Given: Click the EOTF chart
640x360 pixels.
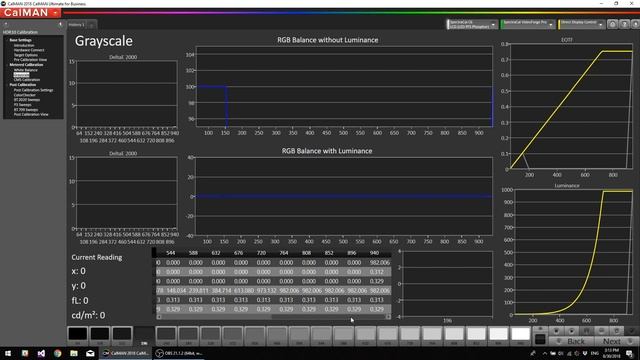Looking at the screenshot, I should (x=571, y=106).
